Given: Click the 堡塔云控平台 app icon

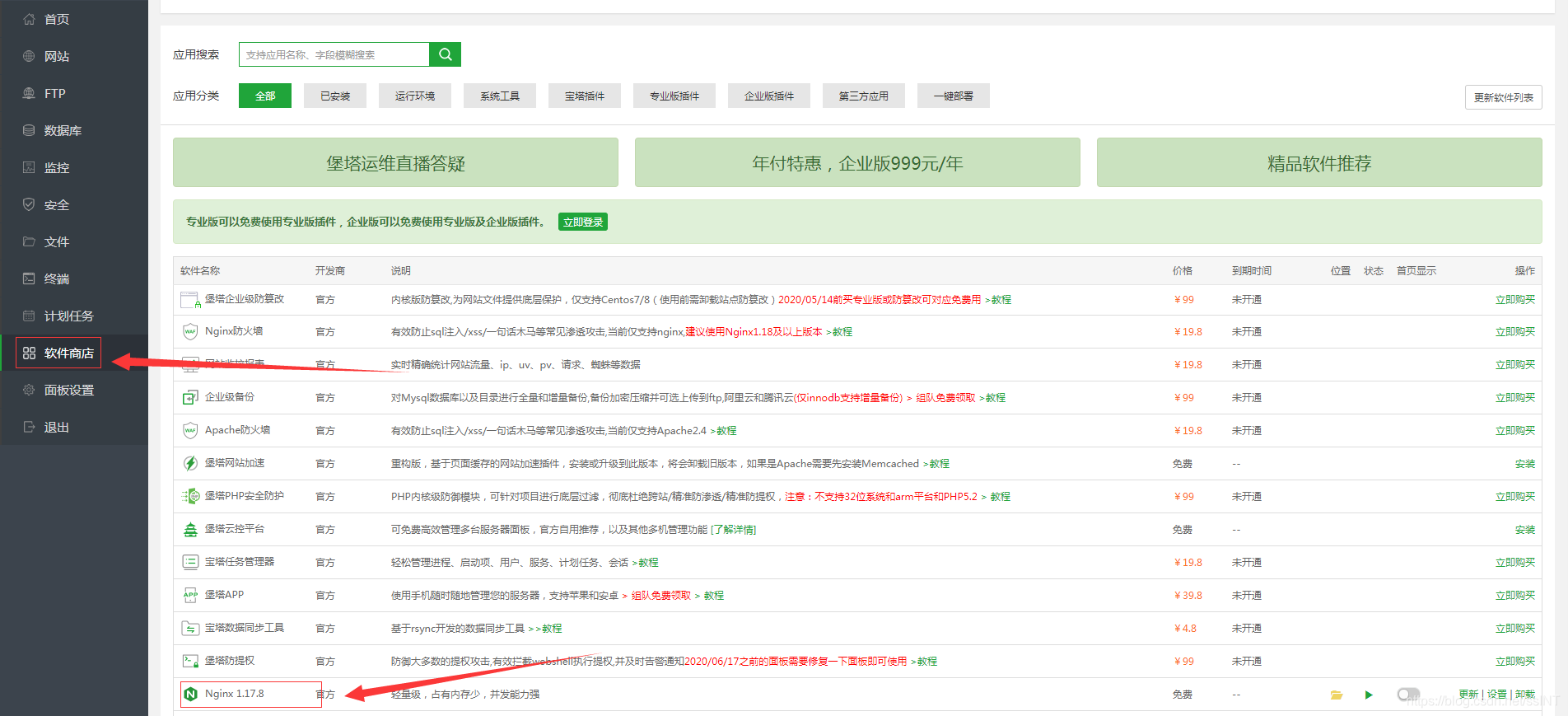Looking at the screenshot, I should (190, 529).
